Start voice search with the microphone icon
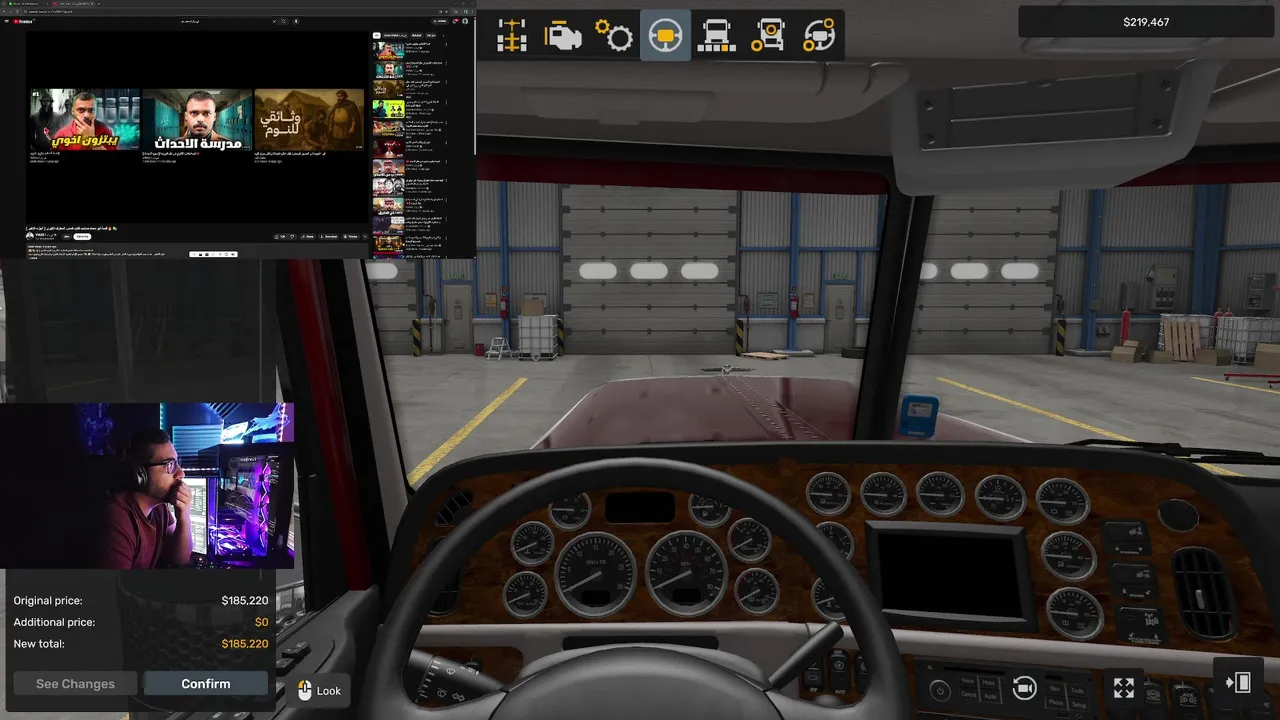This screenshot has height=720, width=1280. click(x=296, y=21)
